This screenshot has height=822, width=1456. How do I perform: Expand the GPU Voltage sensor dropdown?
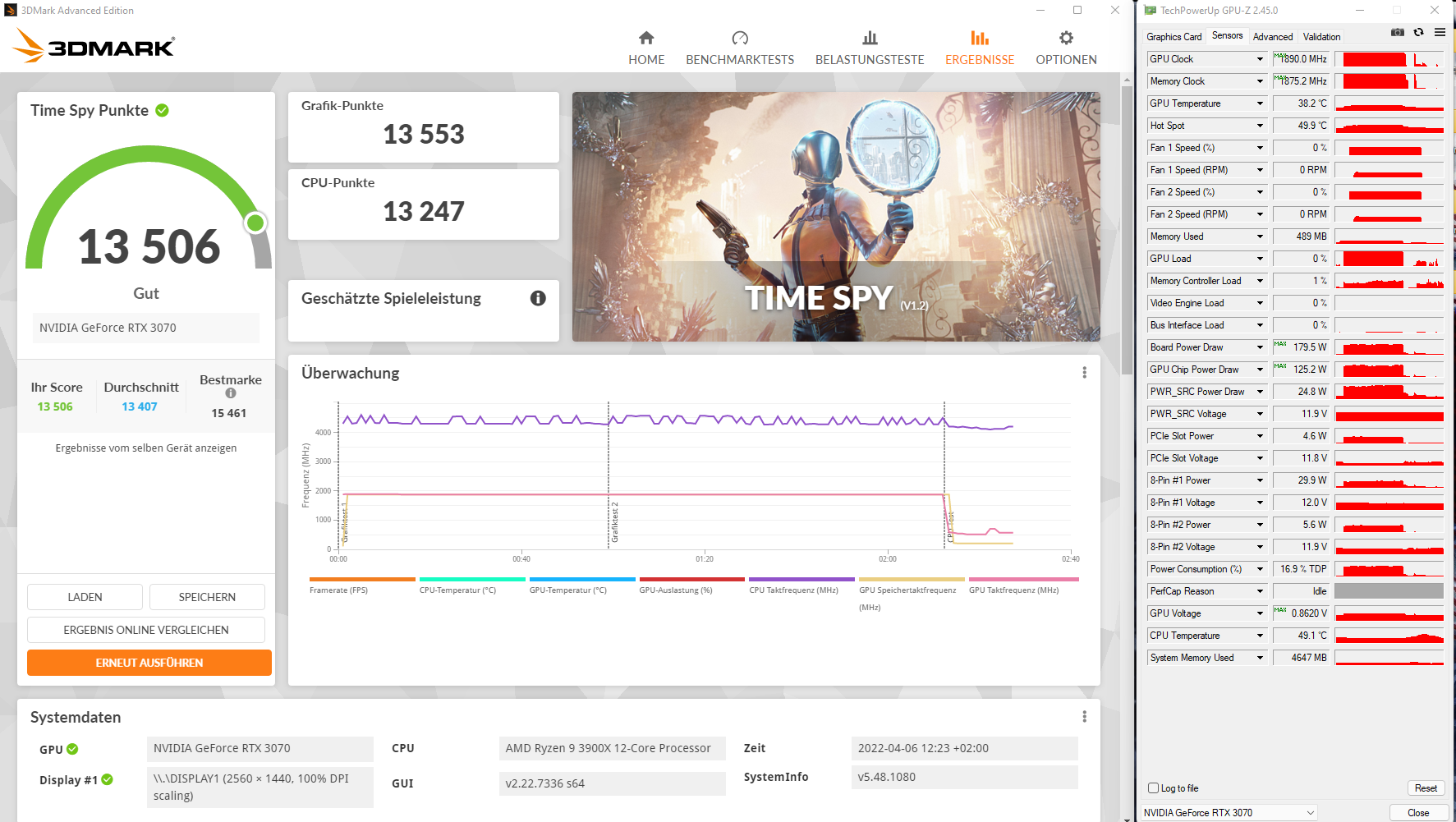click(x=1260, y=613)
